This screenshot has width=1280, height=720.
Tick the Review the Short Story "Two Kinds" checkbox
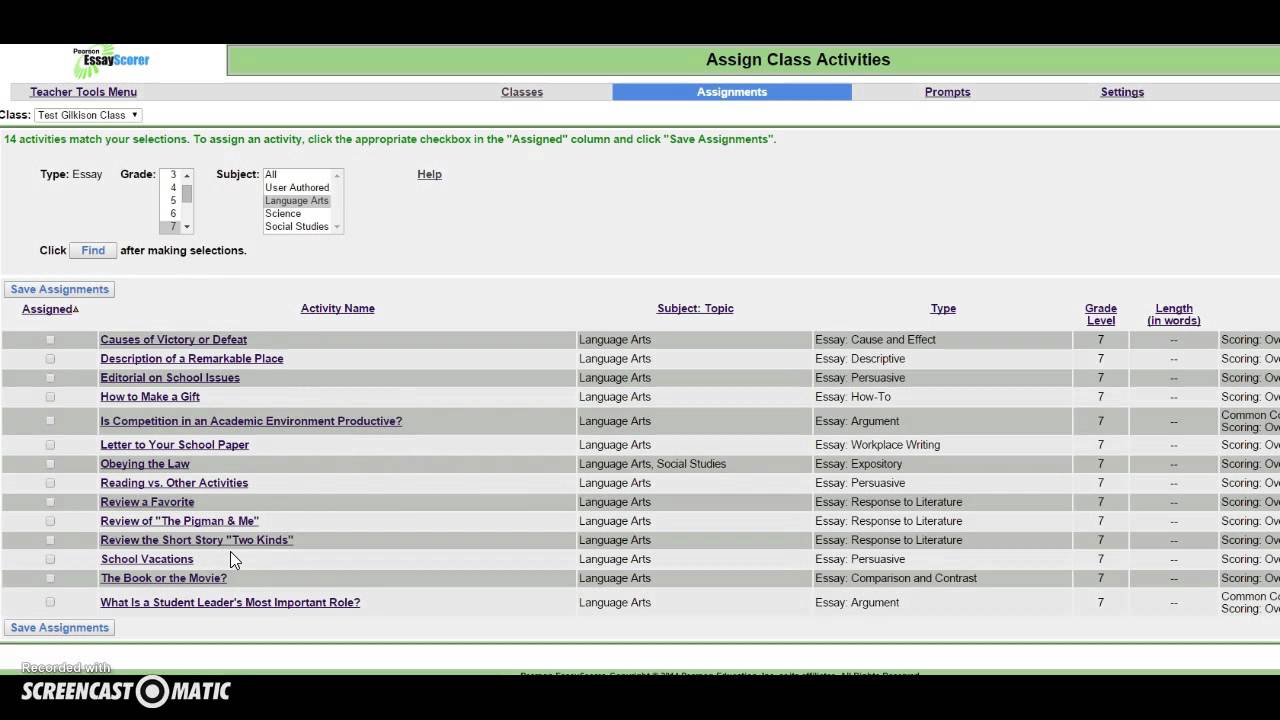[50, 540]
